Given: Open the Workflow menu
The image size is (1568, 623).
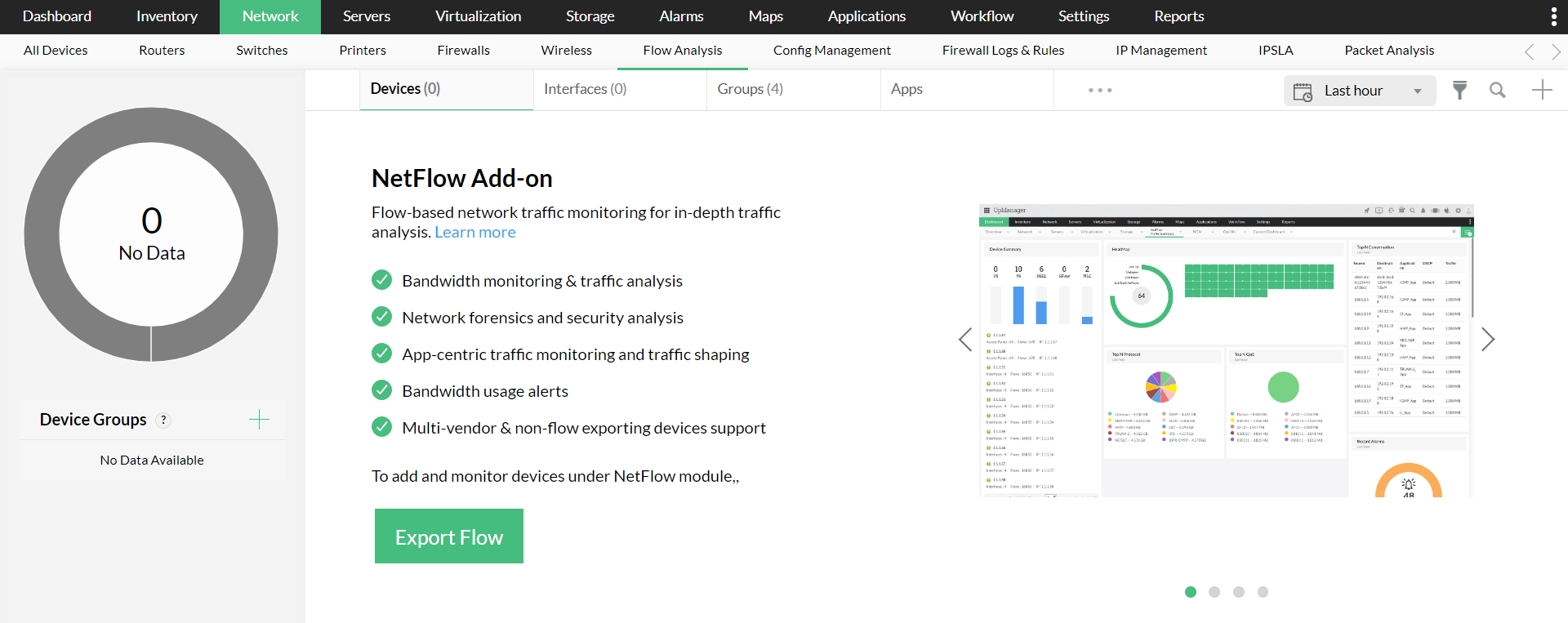Looking at the screenshot, I should [x=982, y=16].
